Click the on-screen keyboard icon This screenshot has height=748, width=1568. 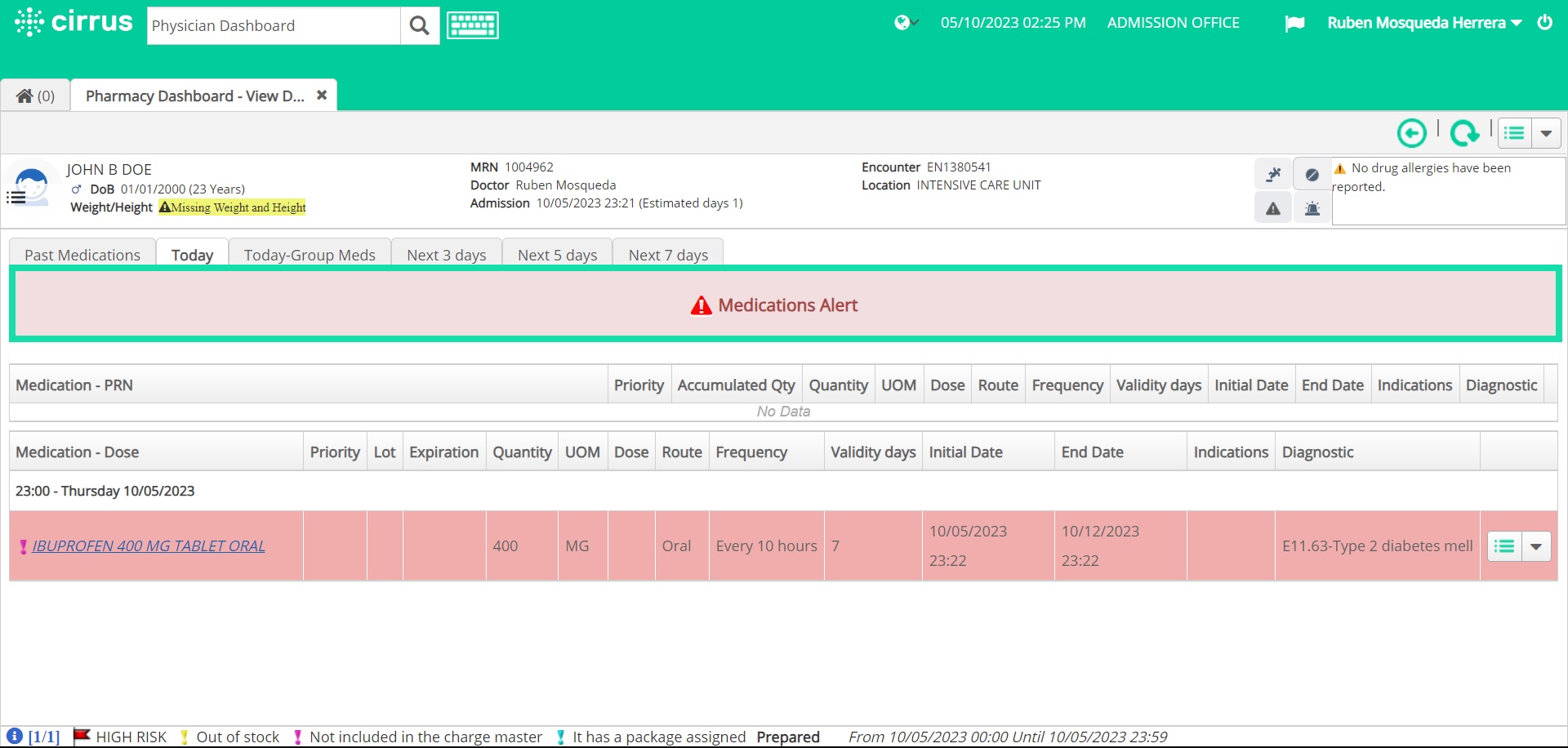point(472,24)
